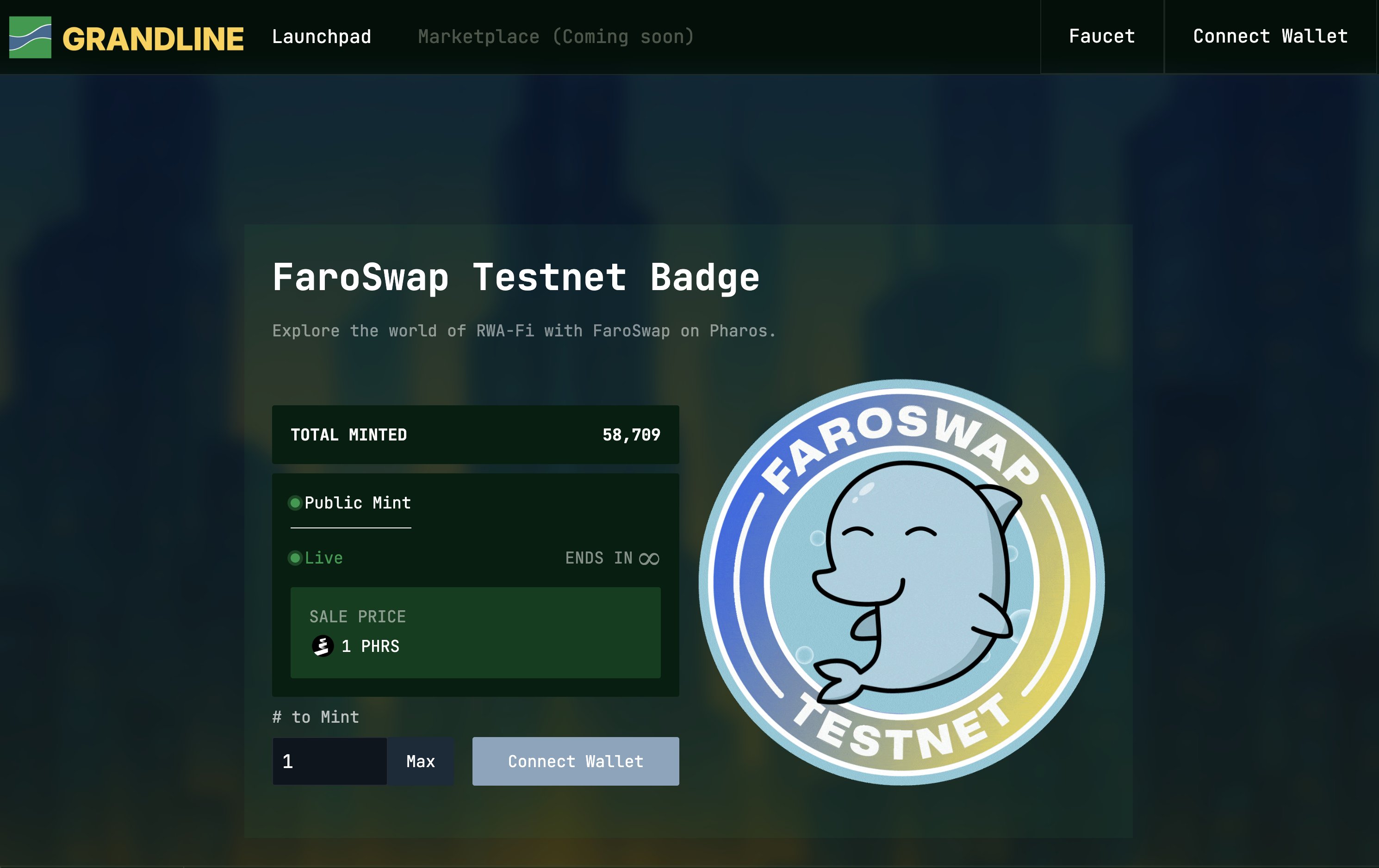Select the Public Mint tab

(x=357, y=502)
